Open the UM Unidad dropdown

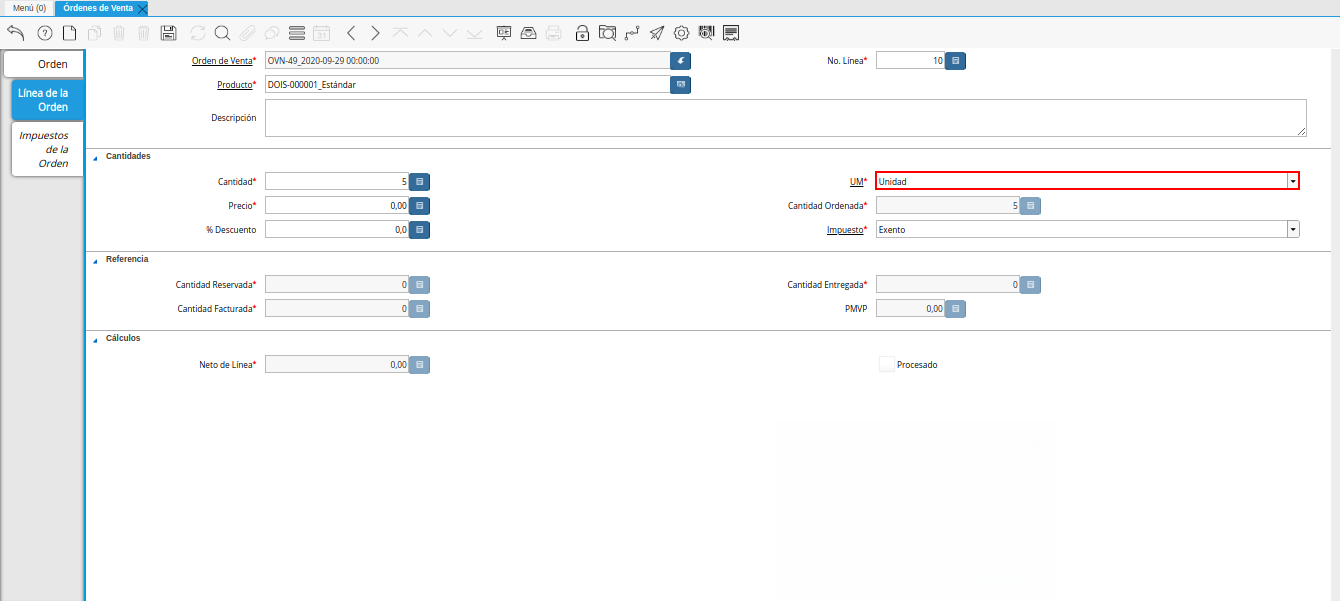click(1293, 181)
